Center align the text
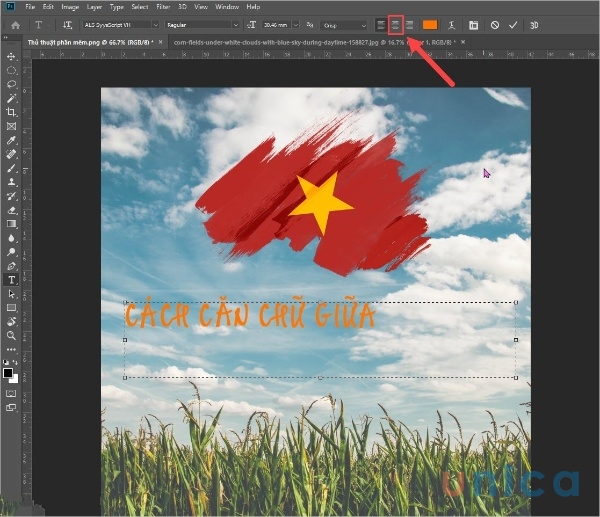 [395, 25]
